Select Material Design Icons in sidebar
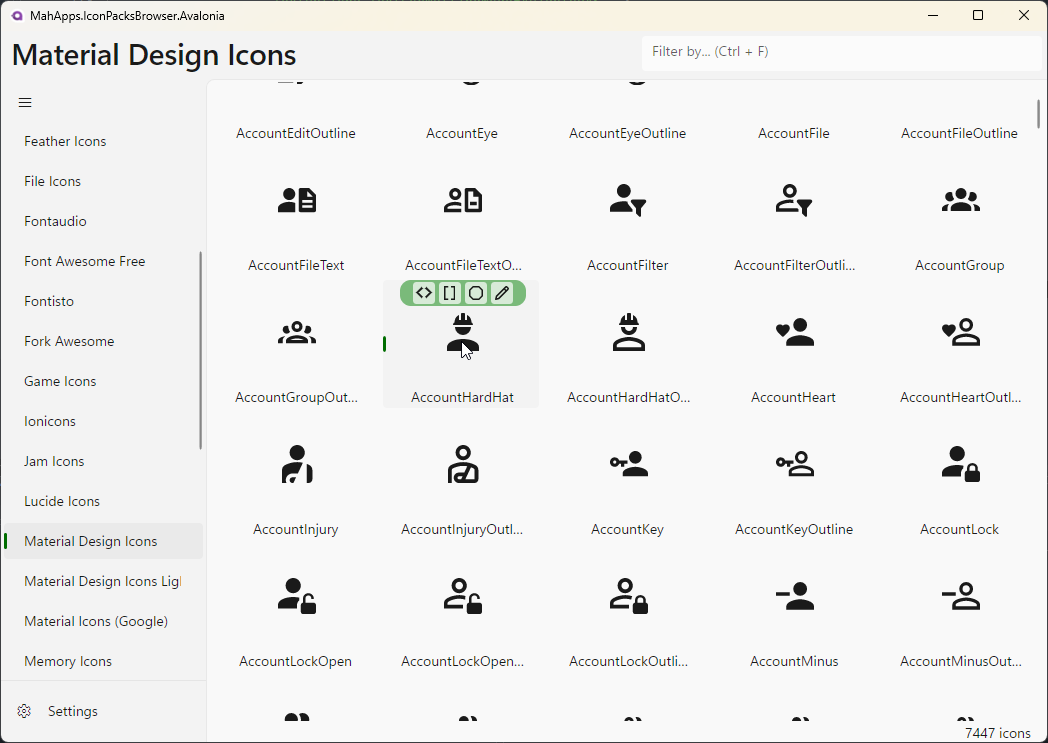This screenshot has width=1048, height=743. coord(104,541)
